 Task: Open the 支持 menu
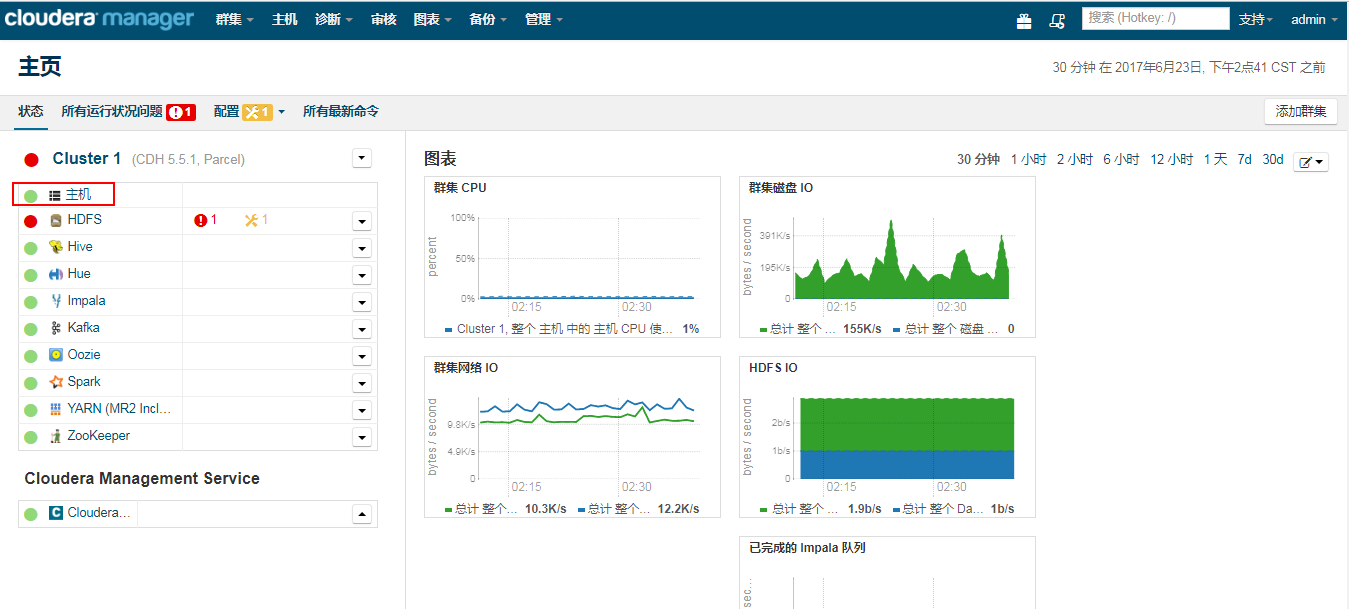(x=1256, y=20)
